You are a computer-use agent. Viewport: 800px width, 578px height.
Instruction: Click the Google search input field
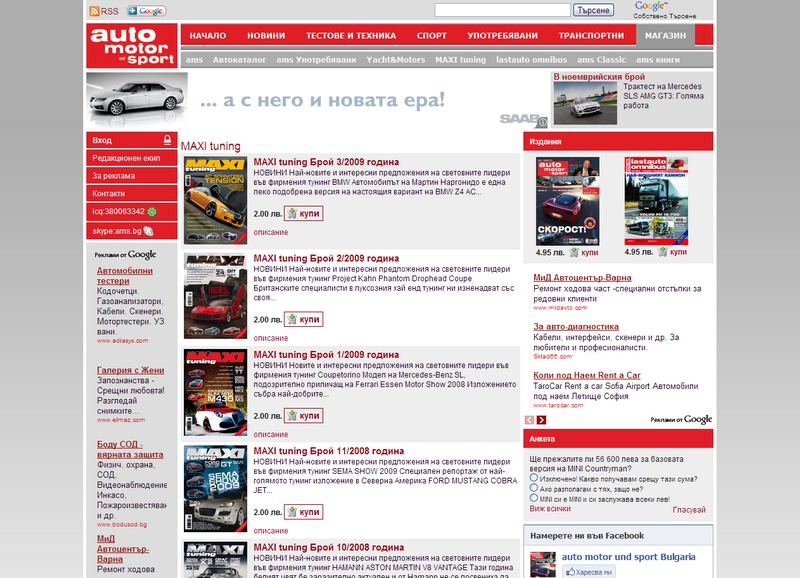pyautogui.click(x=503, y=10)
